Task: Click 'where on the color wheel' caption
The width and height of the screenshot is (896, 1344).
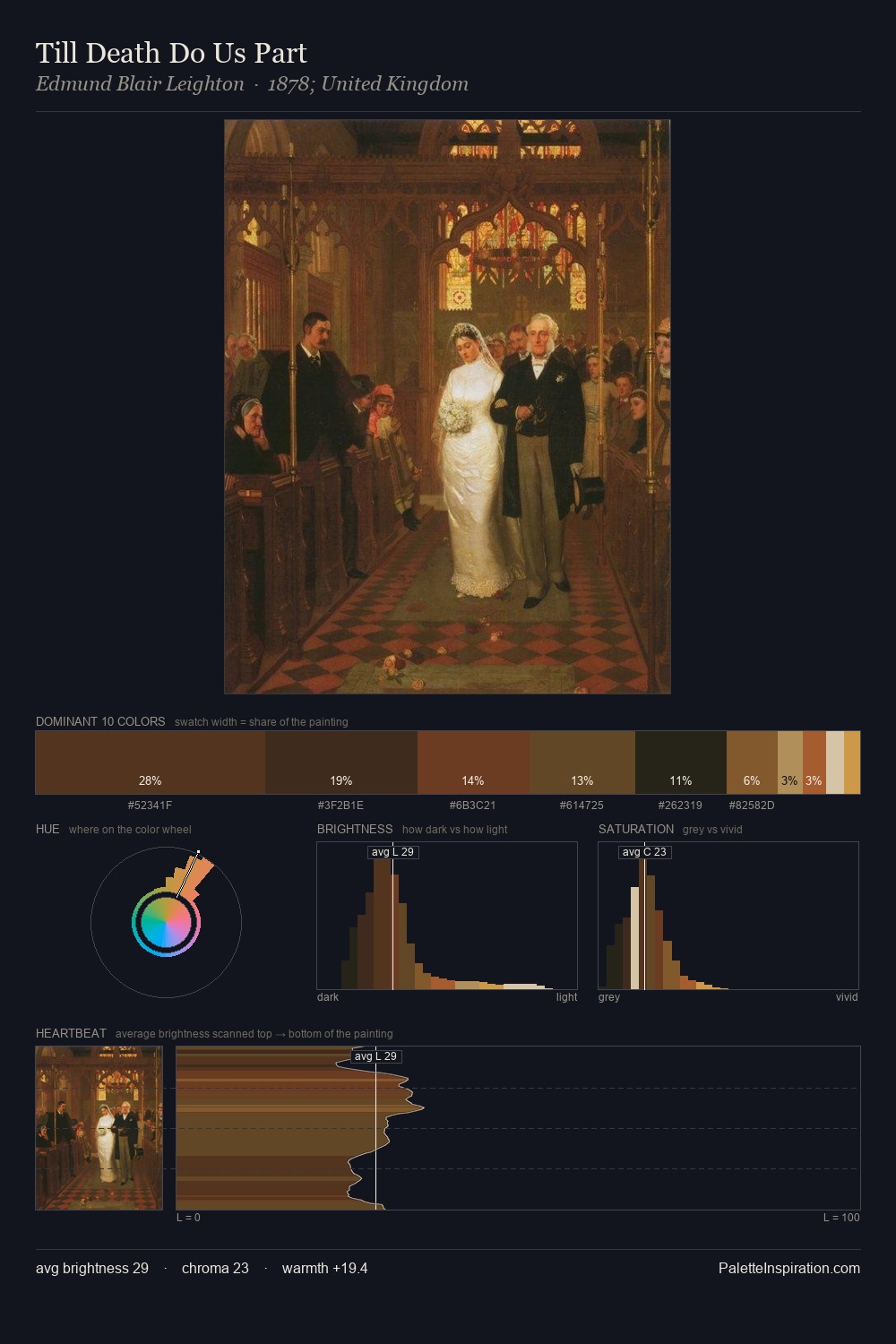Action: pyautogui.click(x=130, y=830)
